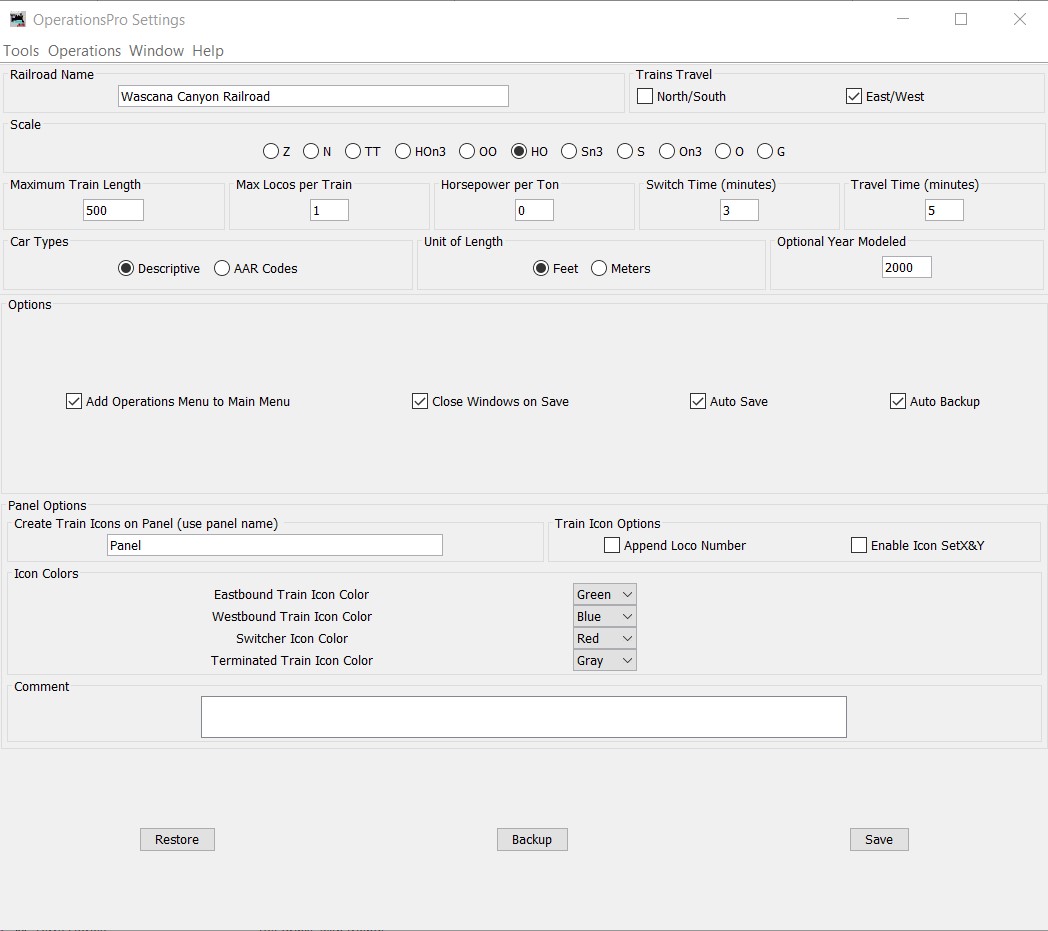The image size is (1048, 931).
Task: Set unit of length to Meters
Action: (x=597, y=268)
